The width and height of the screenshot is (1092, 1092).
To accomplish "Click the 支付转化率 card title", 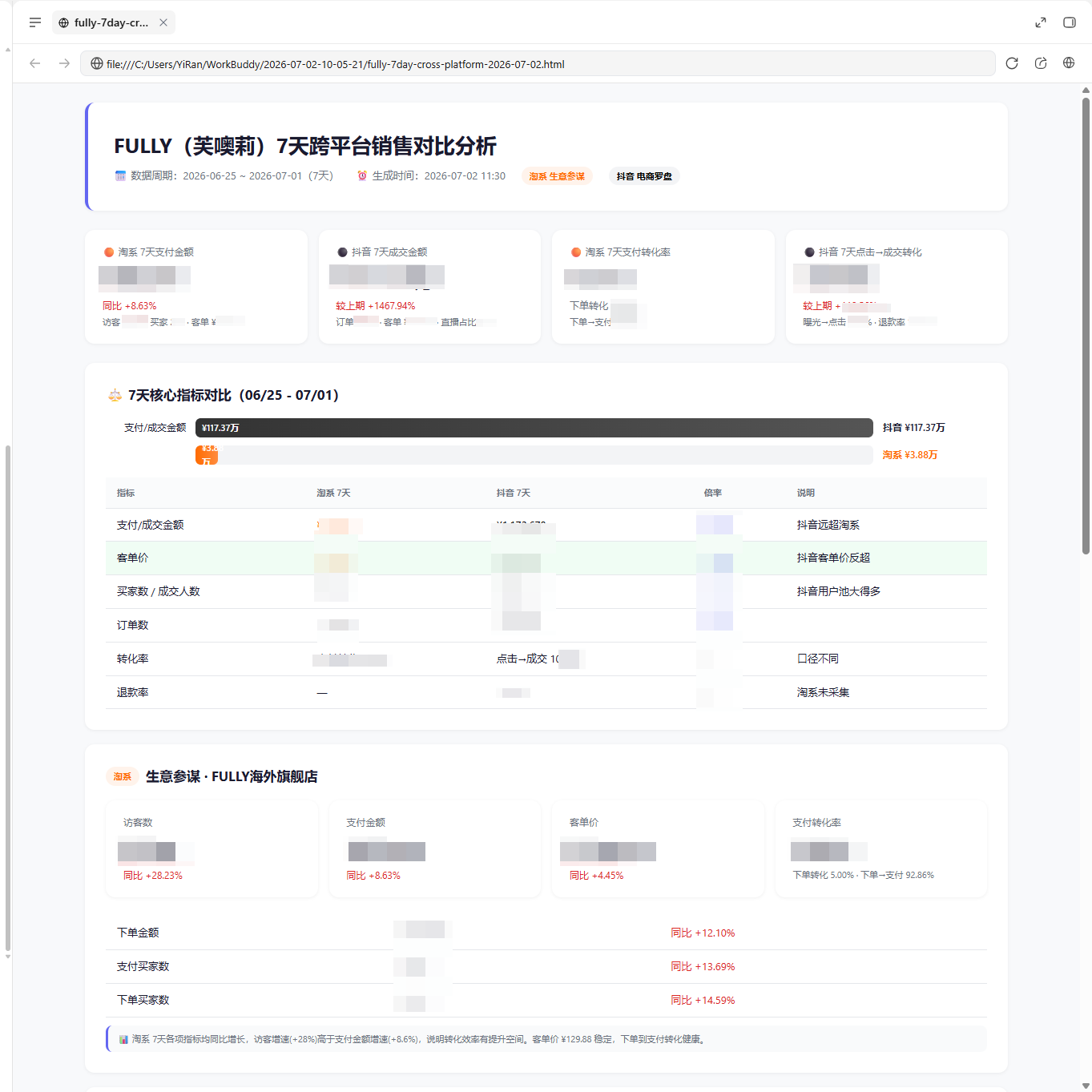I will click(816, 823).
